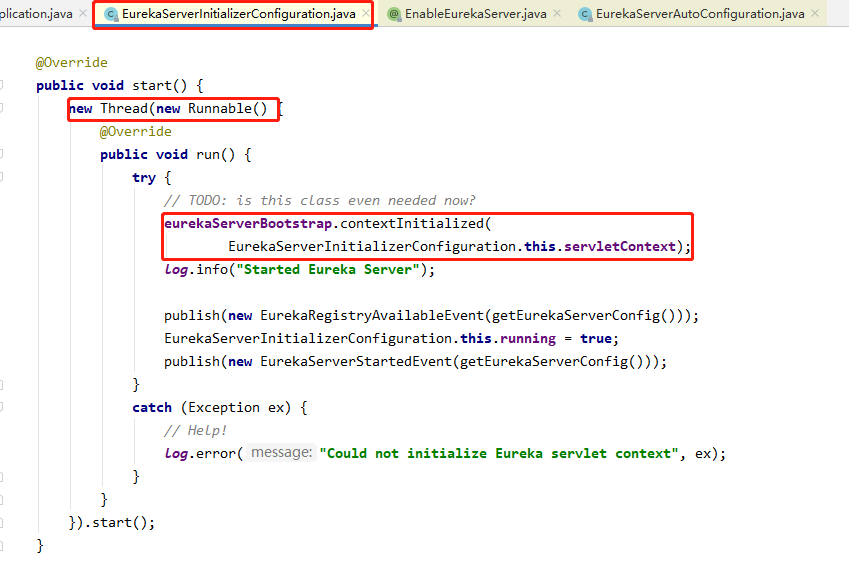
Task: Click the }).start(); call at the end
Action: tap(112, 522)
